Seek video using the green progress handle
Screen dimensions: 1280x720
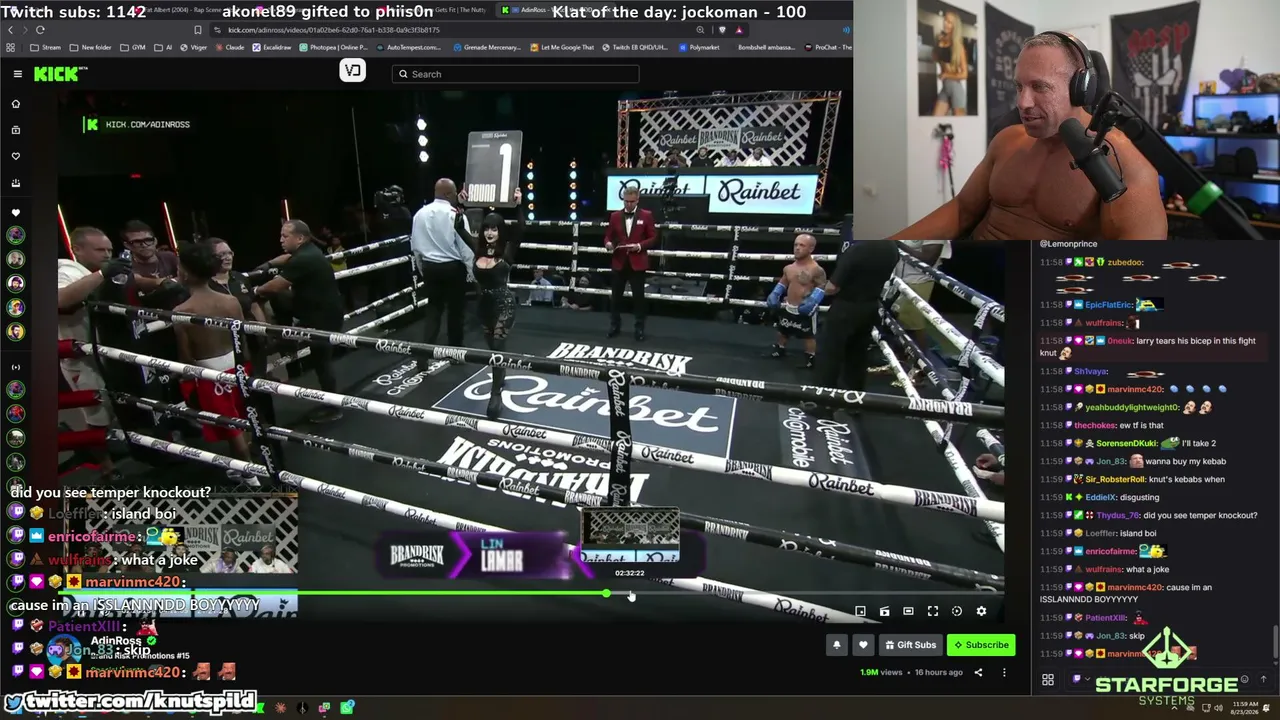(x=606, y=593)
